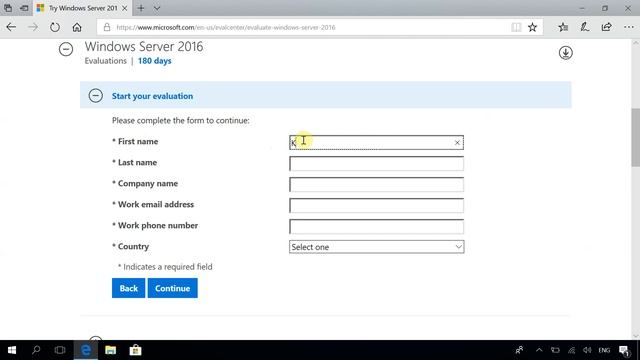Go back to the previous page in Edge
The width and height of the screenshot is (640, 360).
(x=11, y=27)
